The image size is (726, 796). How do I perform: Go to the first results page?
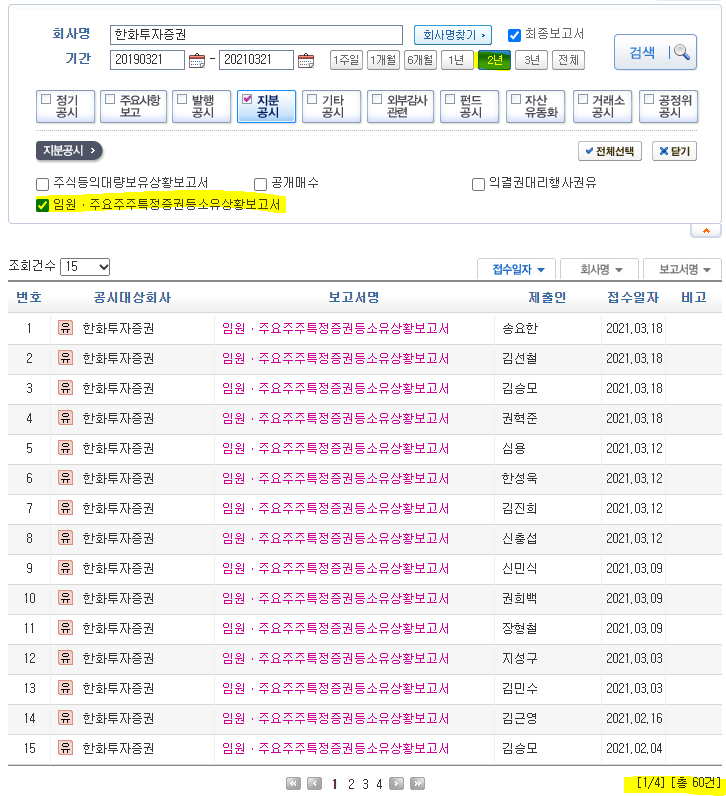[293, 784]
